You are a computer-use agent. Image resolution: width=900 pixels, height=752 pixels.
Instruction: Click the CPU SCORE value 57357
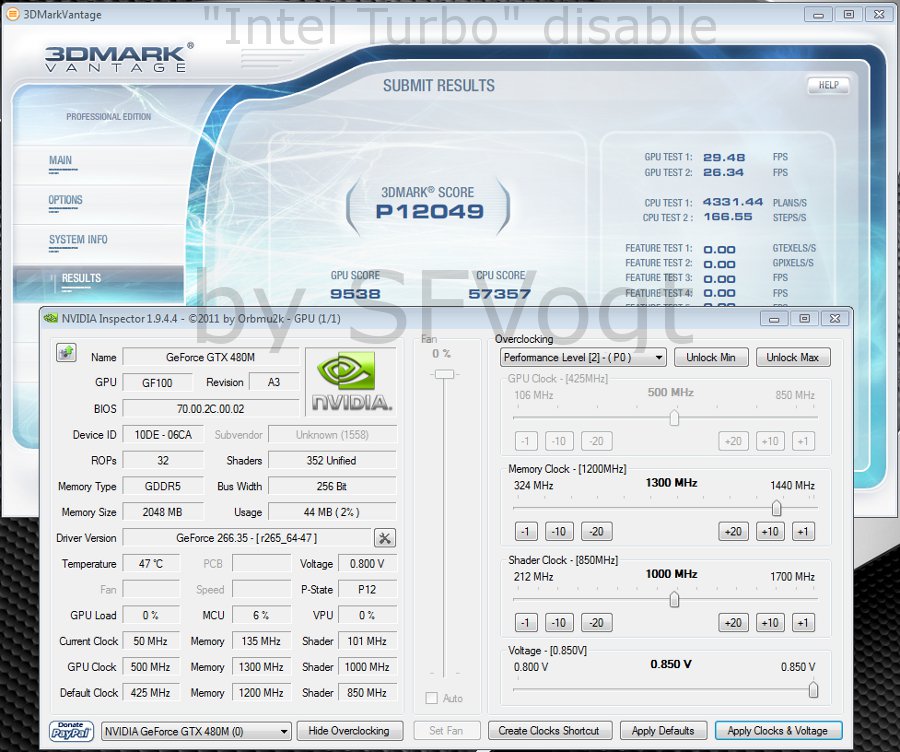click(499, 294)
